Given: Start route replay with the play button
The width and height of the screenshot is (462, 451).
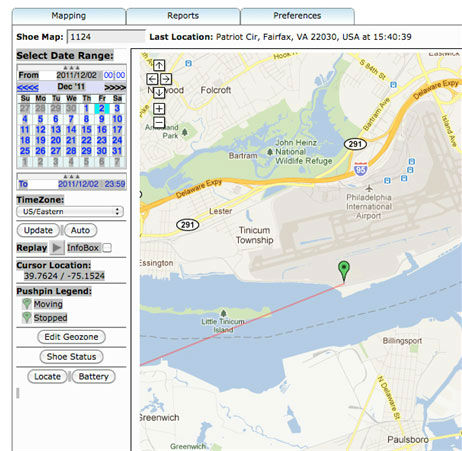Looking at the screenshot, I should pos(57,248).
